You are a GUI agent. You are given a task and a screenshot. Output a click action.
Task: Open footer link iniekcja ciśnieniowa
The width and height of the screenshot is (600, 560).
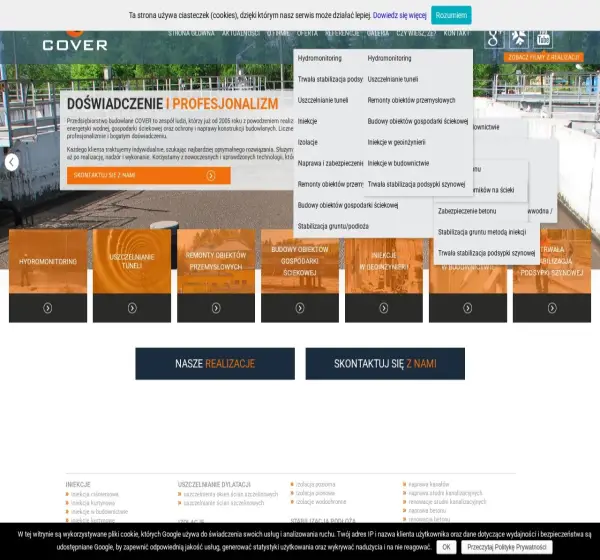[95, 494]
